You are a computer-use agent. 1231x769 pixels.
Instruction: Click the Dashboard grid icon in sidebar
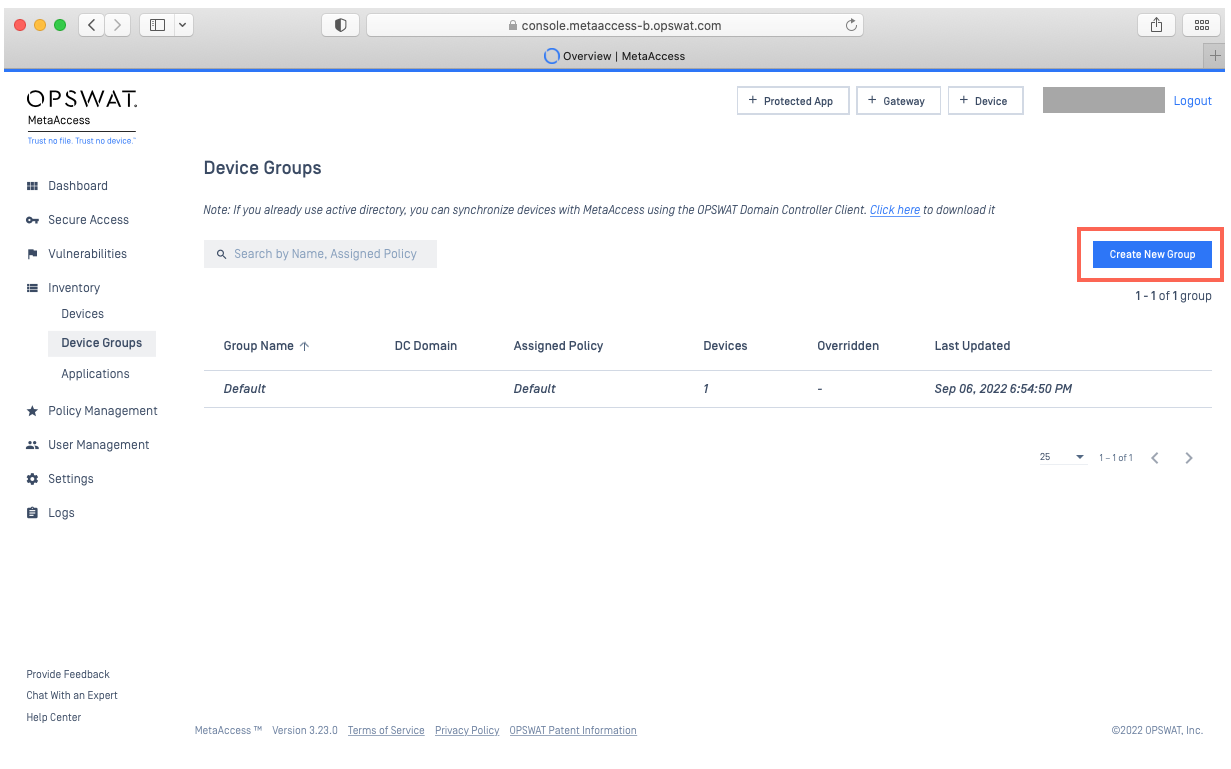coord(32,186)
